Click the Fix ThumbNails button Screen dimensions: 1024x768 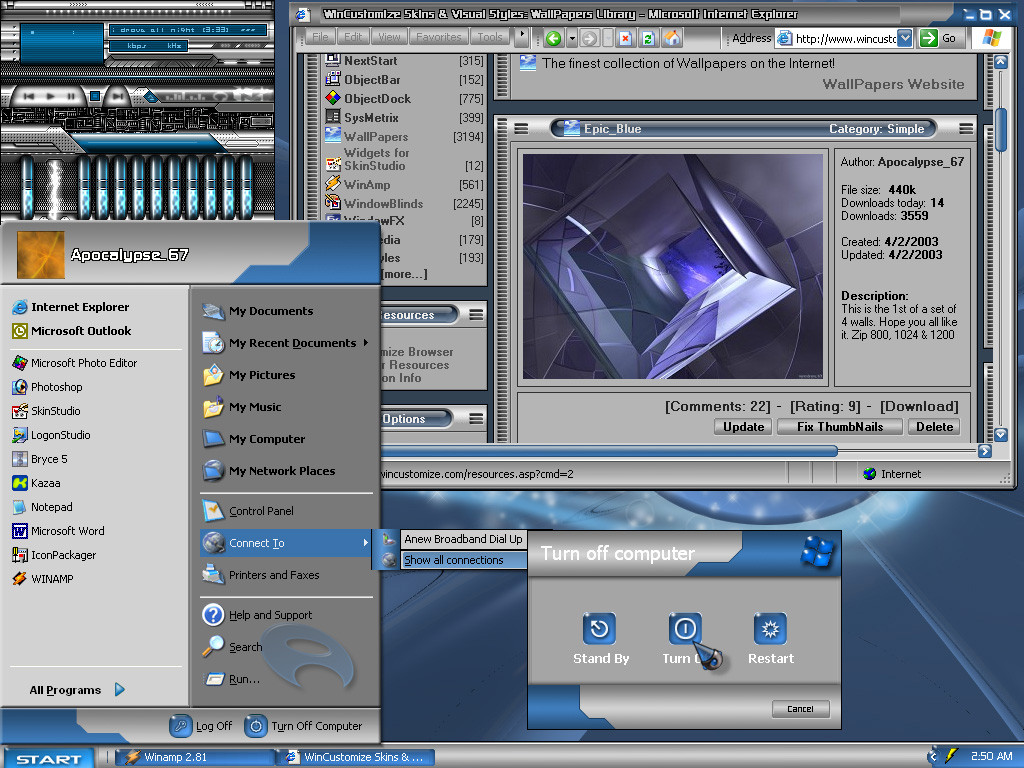840,427
